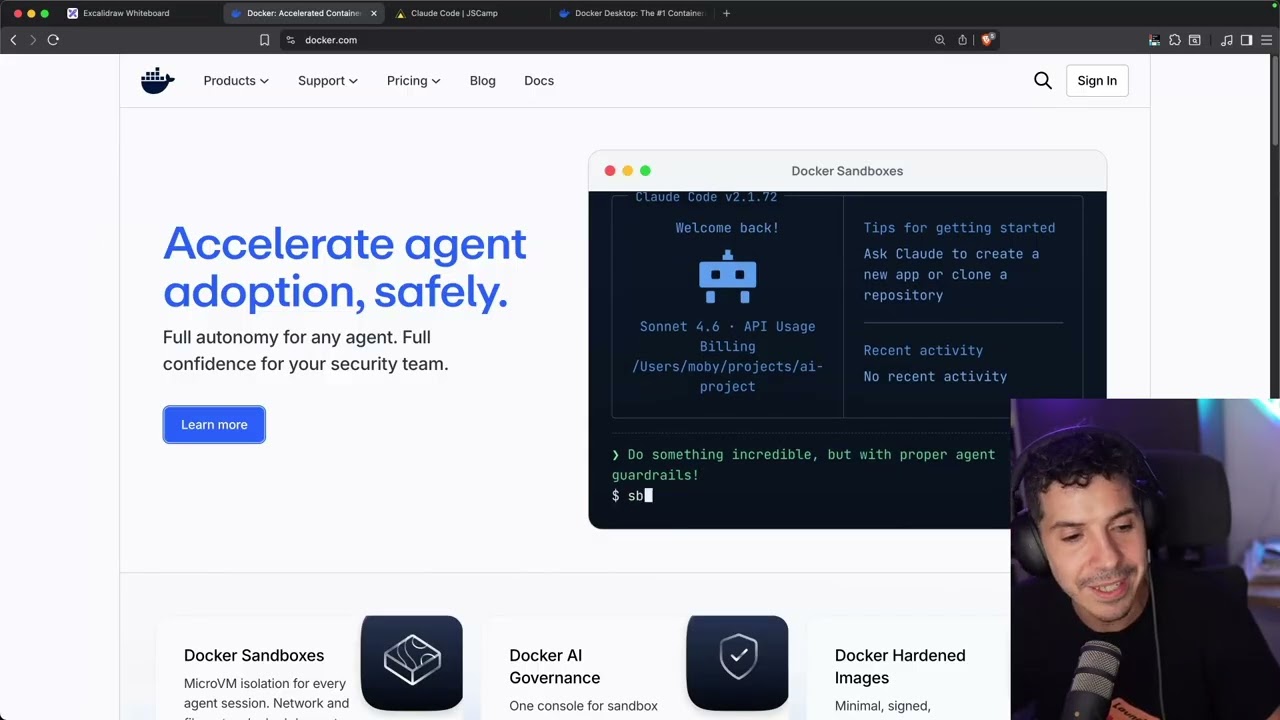Click the red dot on Docker Sandboxes window
The height and width of the screenshot is (720, 1280).
(610, 171)
